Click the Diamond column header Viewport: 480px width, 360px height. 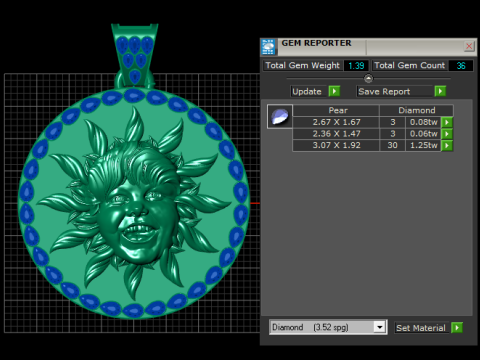[417, 110]
